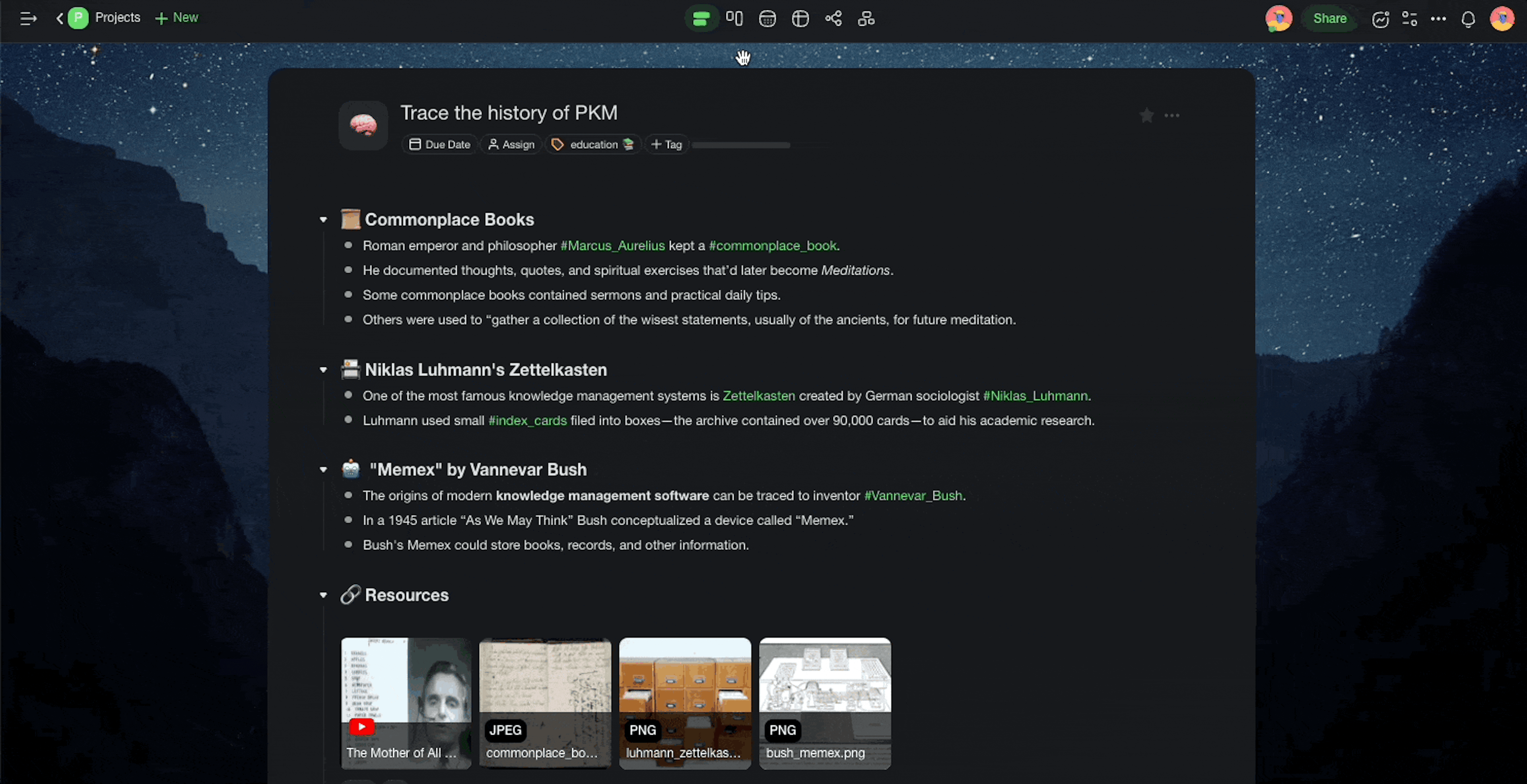Collapse the Commonplace Books section

pos(324,219)
